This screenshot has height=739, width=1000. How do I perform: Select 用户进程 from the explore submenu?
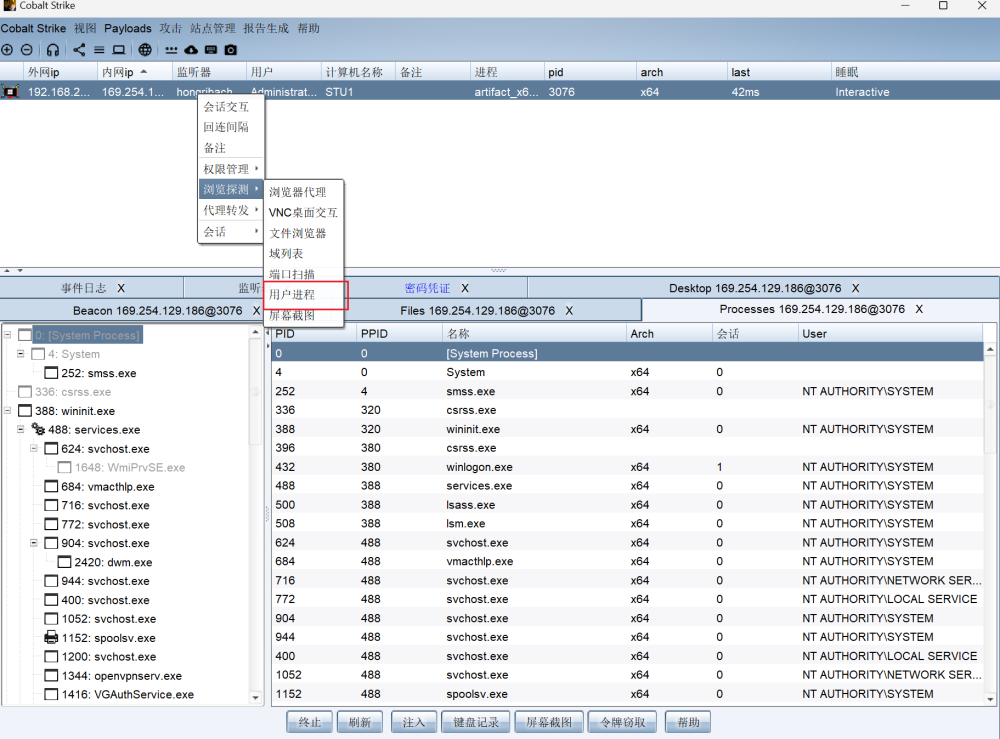292,295
